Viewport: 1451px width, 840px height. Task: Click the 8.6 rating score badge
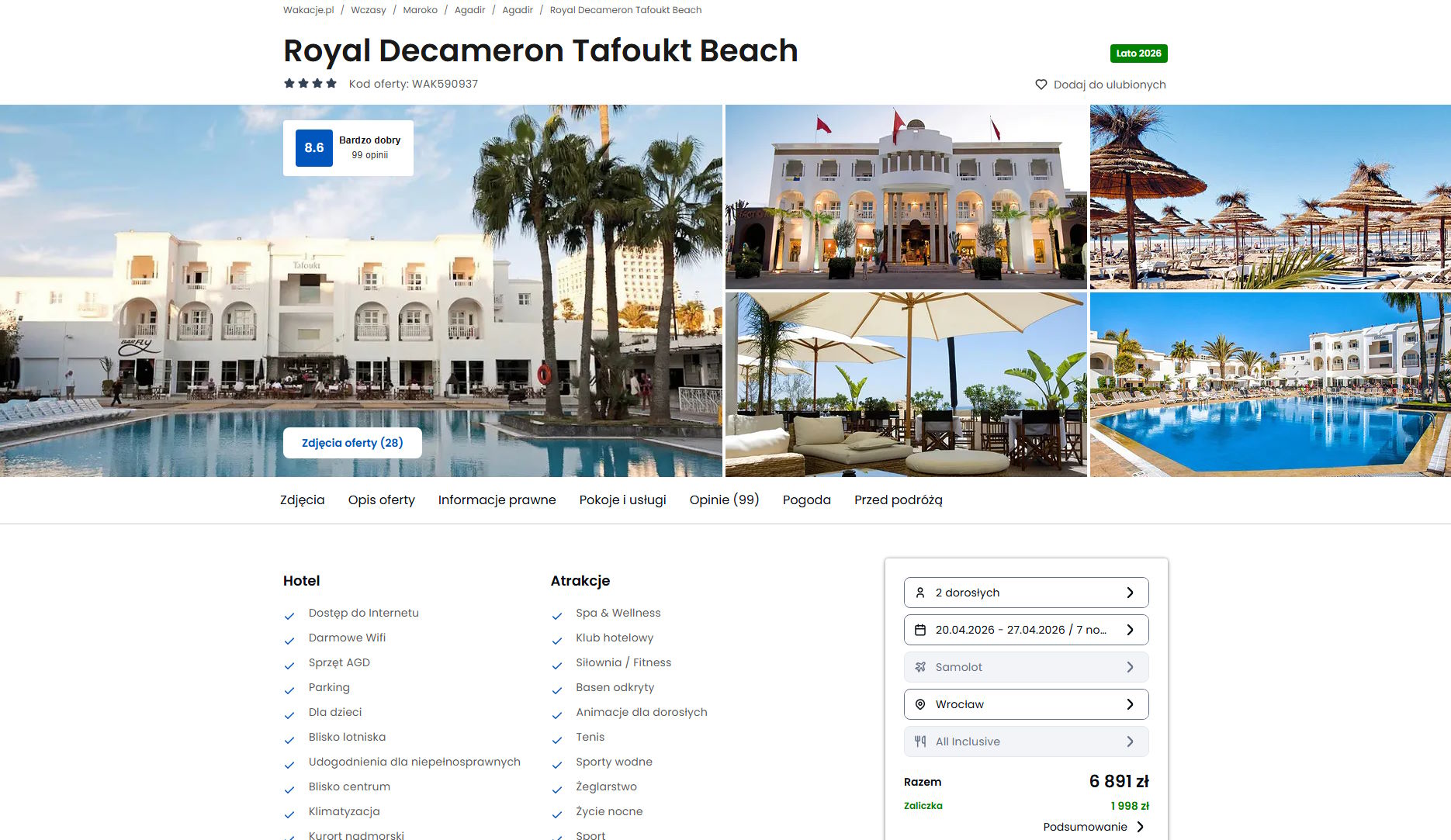(x=314, y=148)
